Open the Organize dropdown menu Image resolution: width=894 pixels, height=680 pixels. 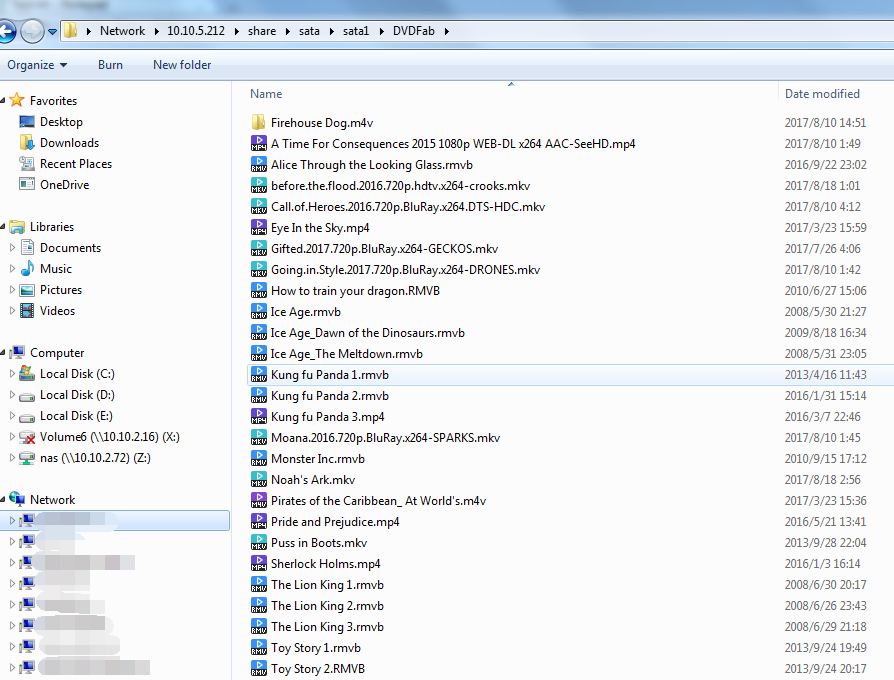coord(37,65)
